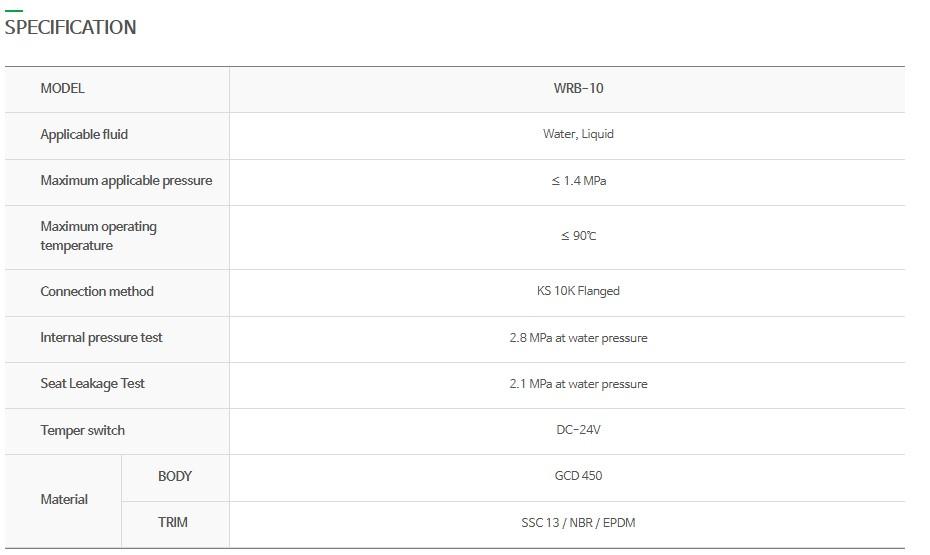The image size is (930, 555).
Task: Click the KS 10K Flanged value
Action: [578, 291]
